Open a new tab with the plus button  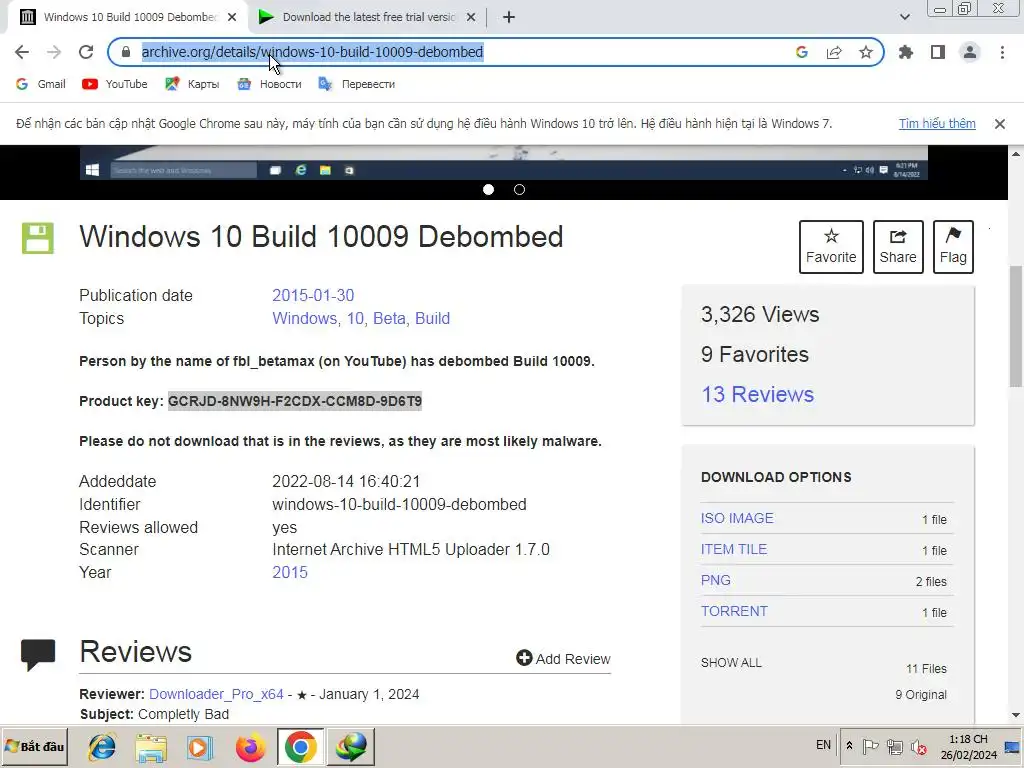tap(509, 17)
